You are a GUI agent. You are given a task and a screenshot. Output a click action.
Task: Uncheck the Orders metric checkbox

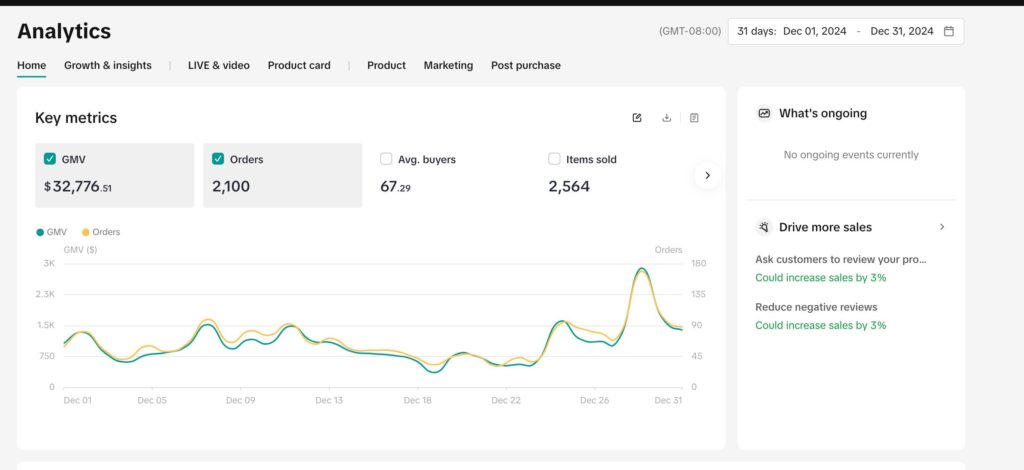(218, 158)
